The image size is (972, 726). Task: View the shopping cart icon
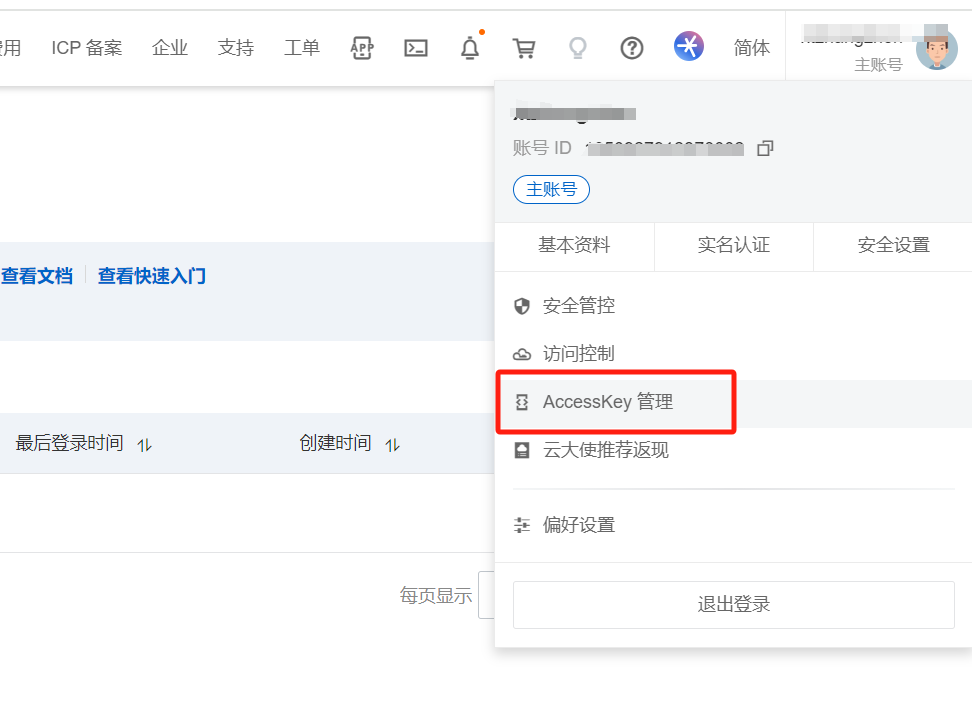tap(525, 47)
